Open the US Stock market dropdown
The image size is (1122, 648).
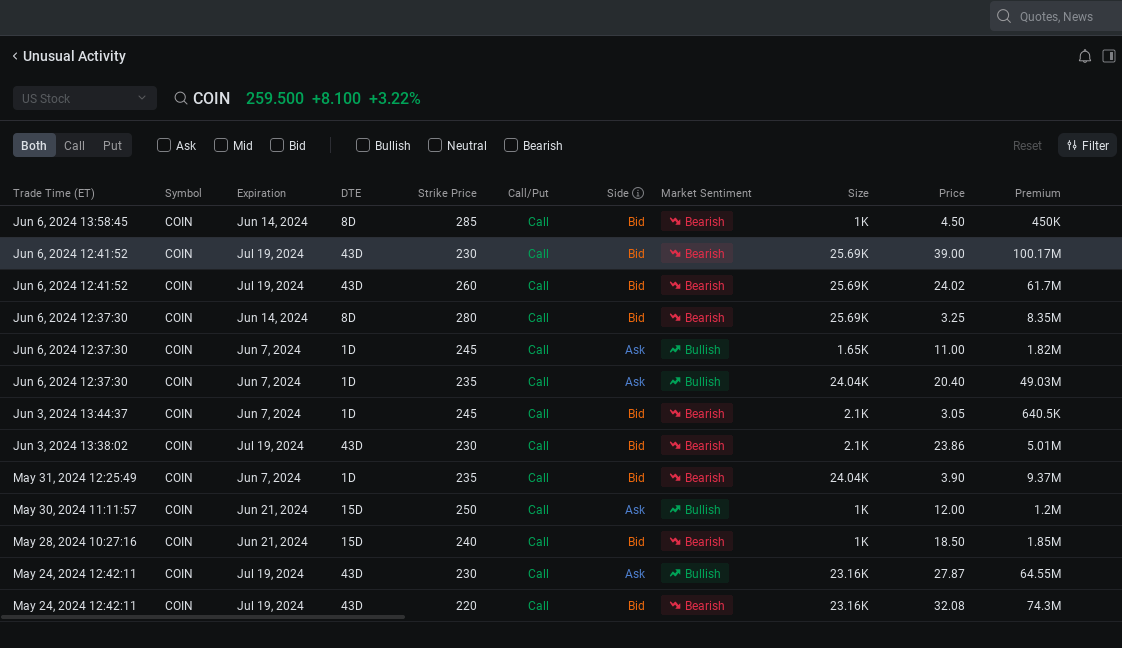[84, 98]
